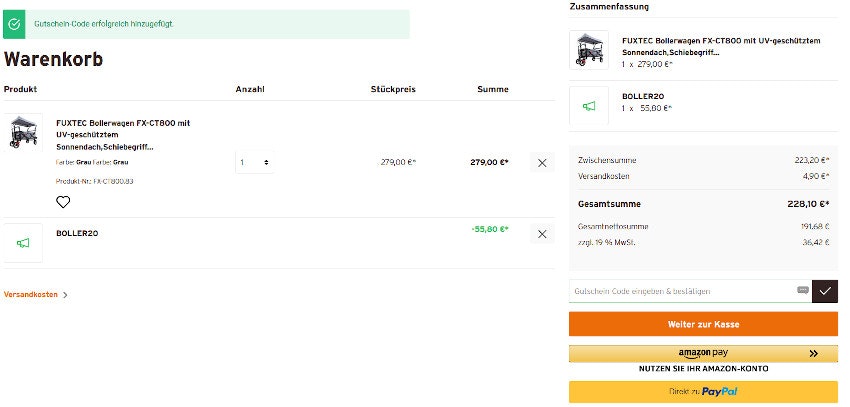Image resolution: width=850 pixels, height=407 pixels.
Task: Click the product name in Zusammenfassung
Action: [720, 46]
